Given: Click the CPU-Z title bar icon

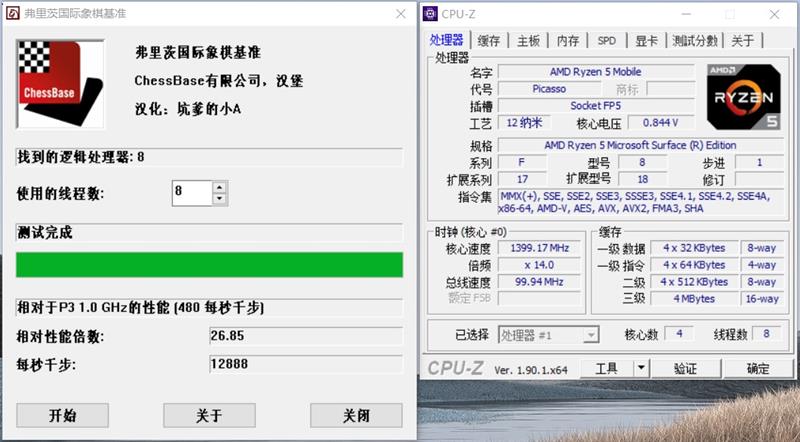Looking at the screenshot, I should tap(431, 14).
